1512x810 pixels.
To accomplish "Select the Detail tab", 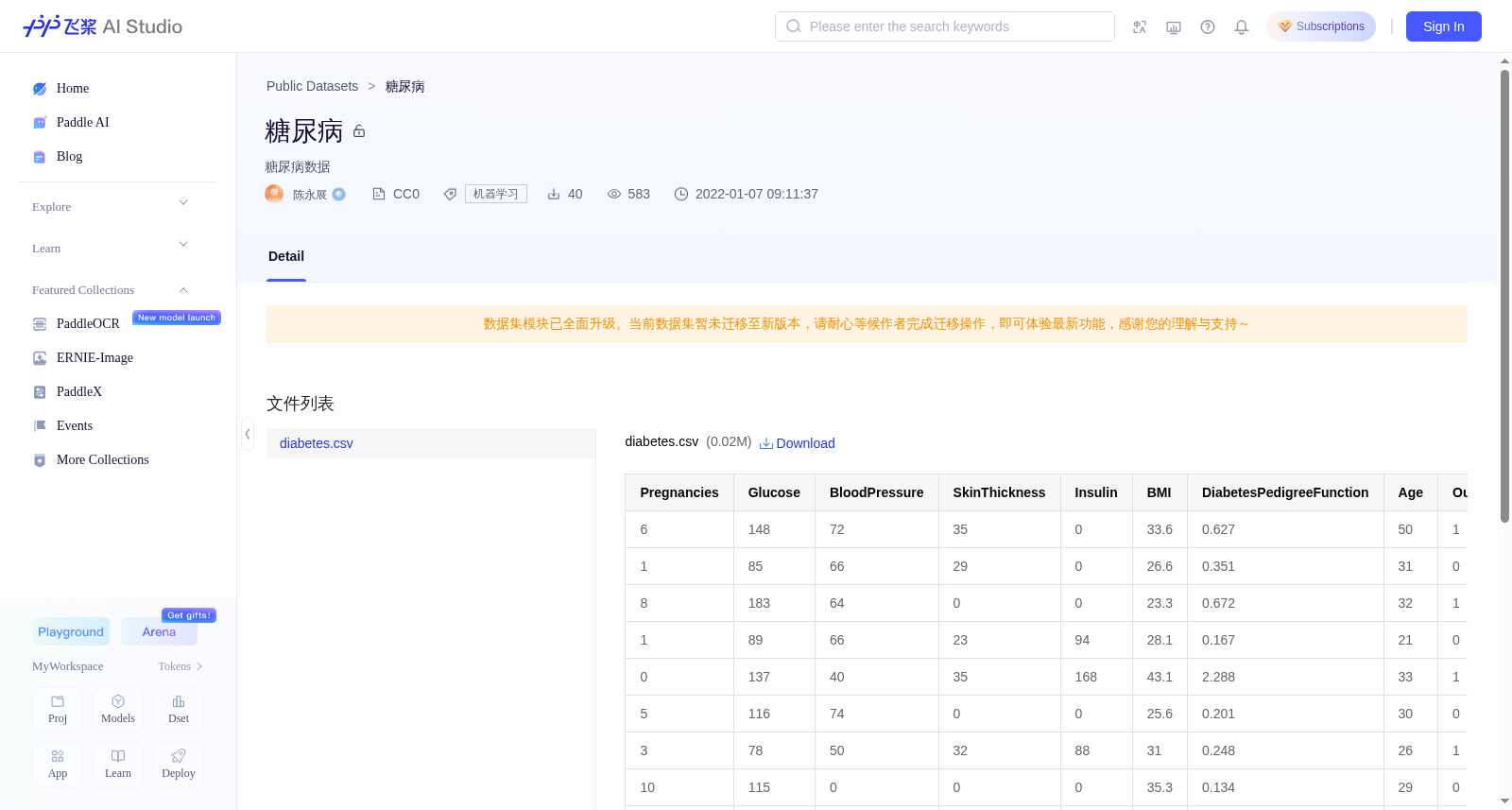I will click(x=286, y=256).
